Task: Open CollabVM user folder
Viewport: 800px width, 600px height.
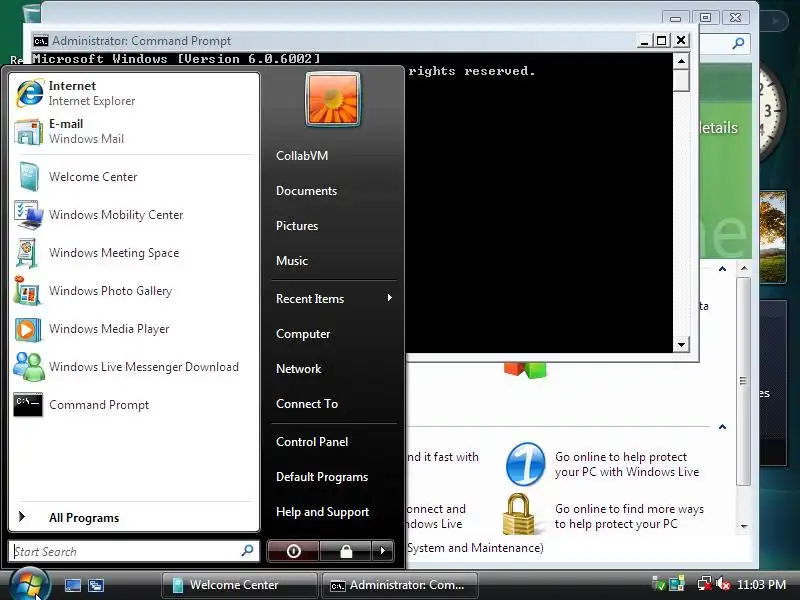Action: pyautogui.click(x=302, y=156)
